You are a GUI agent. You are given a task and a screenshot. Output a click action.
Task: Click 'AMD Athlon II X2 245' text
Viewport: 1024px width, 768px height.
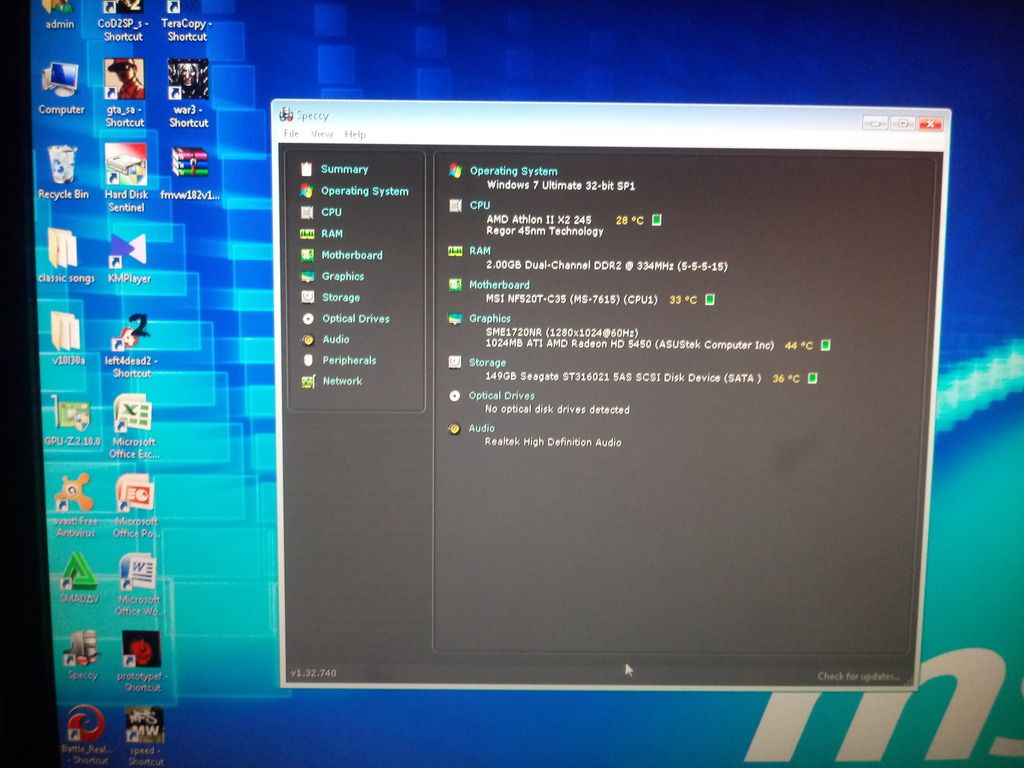click(x=539, y=219)
